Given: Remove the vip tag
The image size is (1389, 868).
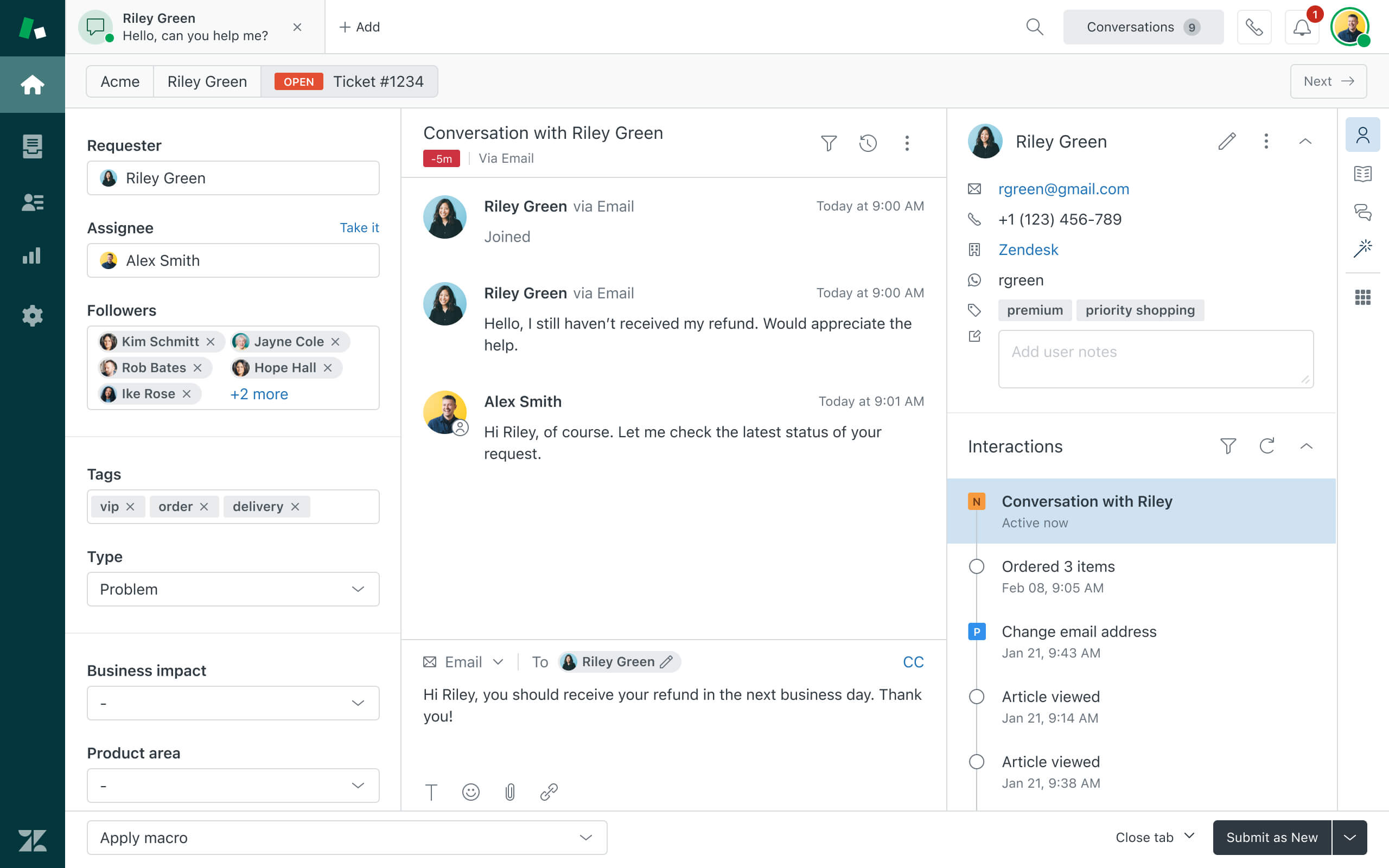Looking at the screenshot, I should (130, 506).
